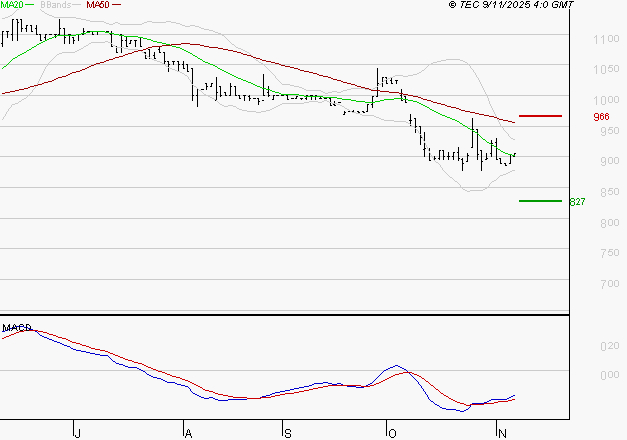This screenshot has height=440, width=627.
Task: Click the green support line marker at 827
Action: point(540,201)
